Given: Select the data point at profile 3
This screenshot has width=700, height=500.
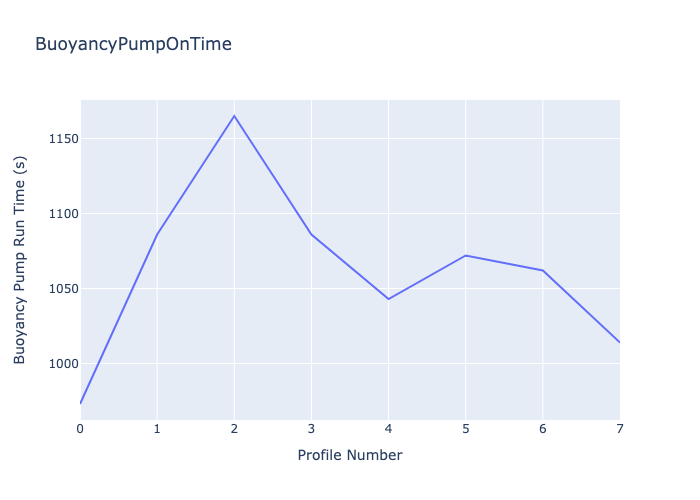Looking at the screenshot, I should [x=311, y=234].
